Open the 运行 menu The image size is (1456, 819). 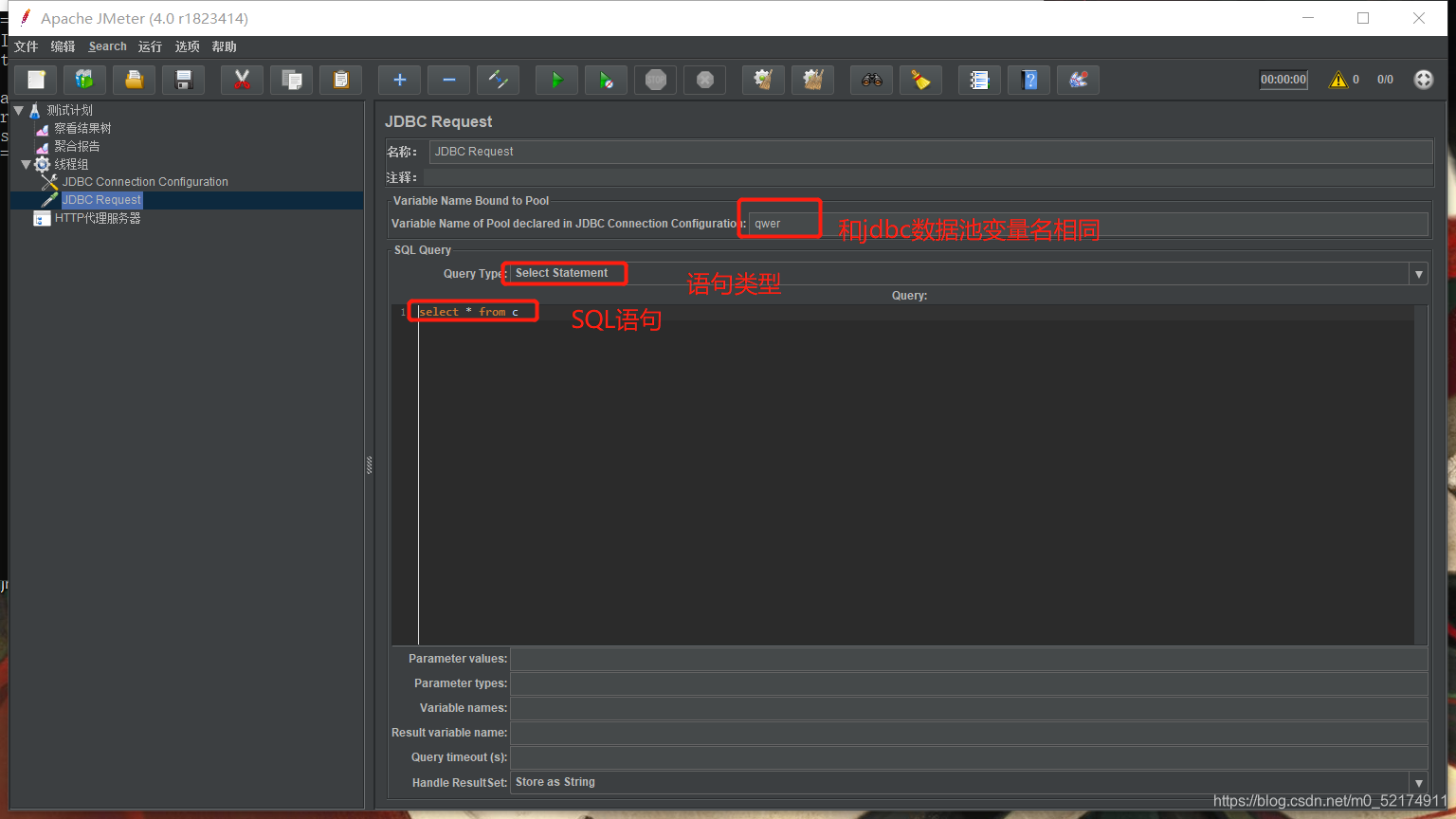click(x=150, y=46)
